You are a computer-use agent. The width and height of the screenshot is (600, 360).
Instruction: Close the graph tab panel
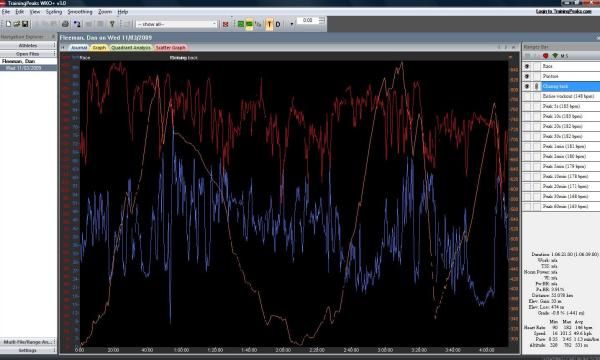pos(514,47)
